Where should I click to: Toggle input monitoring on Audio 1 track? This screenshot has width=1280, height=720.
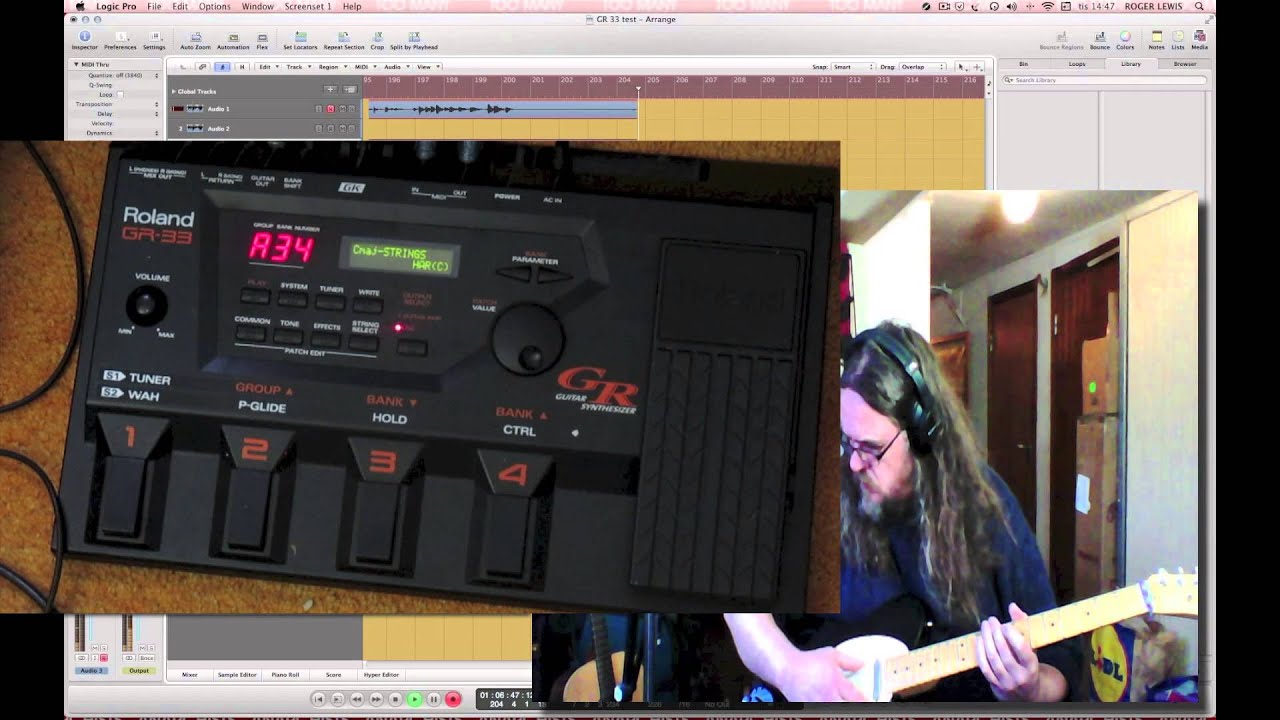pyautogui.click(x=319, y=109)
